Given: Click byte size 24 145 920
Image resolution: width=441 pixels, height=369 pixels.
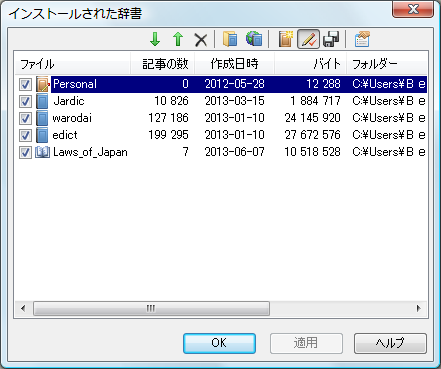Looking at the screenshot, I should point(313,118).
